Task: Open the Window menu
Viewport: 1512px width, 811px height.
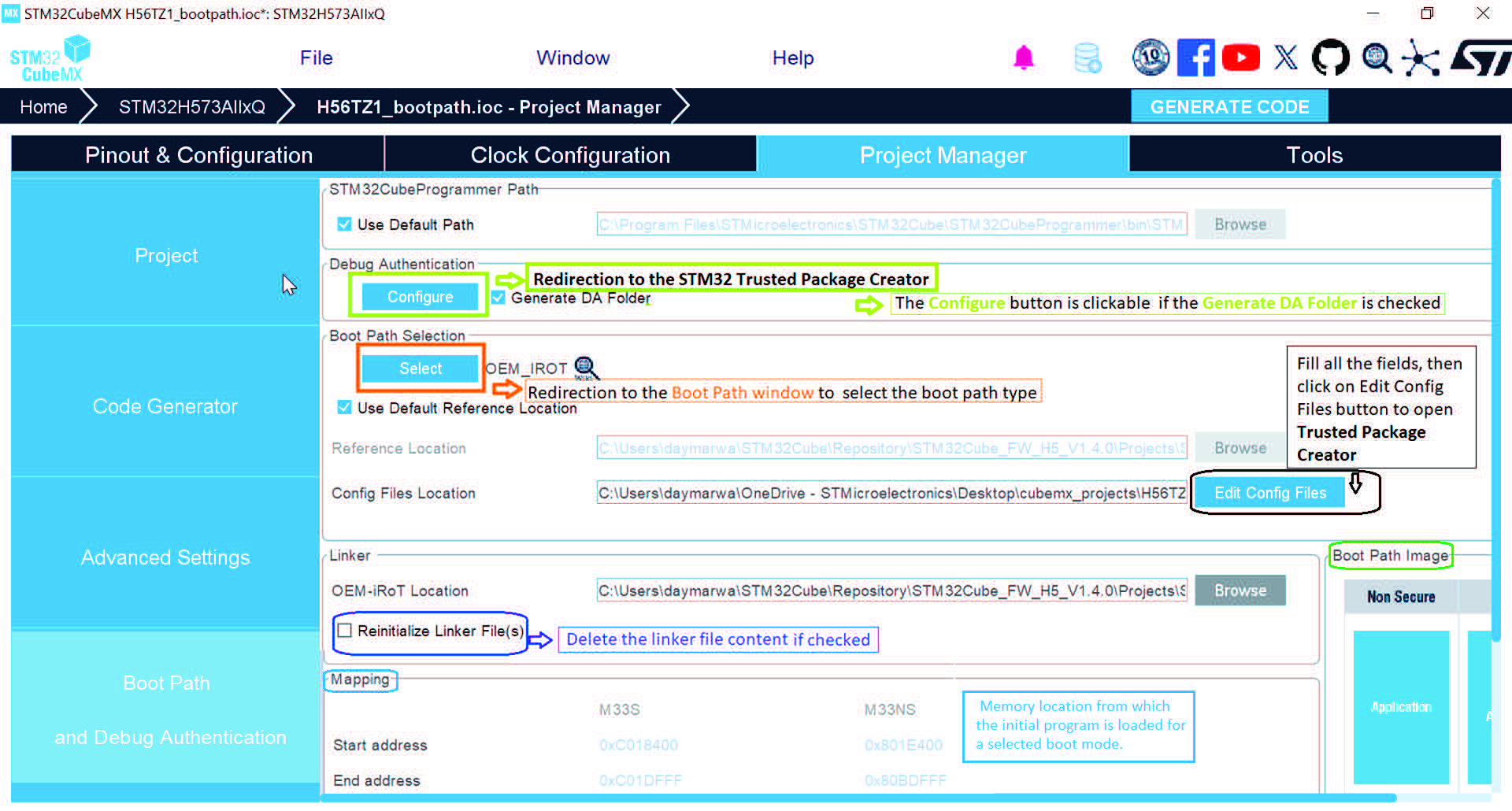Action: click(573, 58)
